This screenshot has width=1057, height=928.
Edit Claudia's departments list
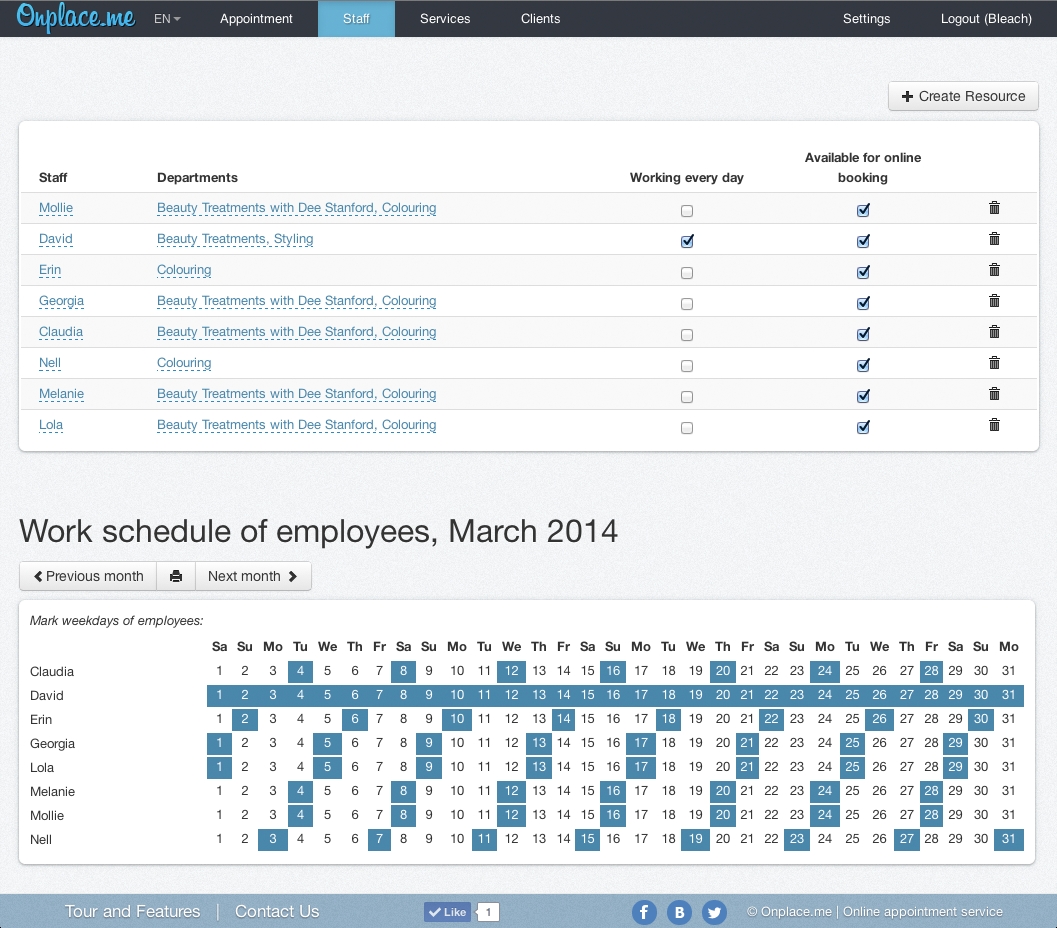297,332
